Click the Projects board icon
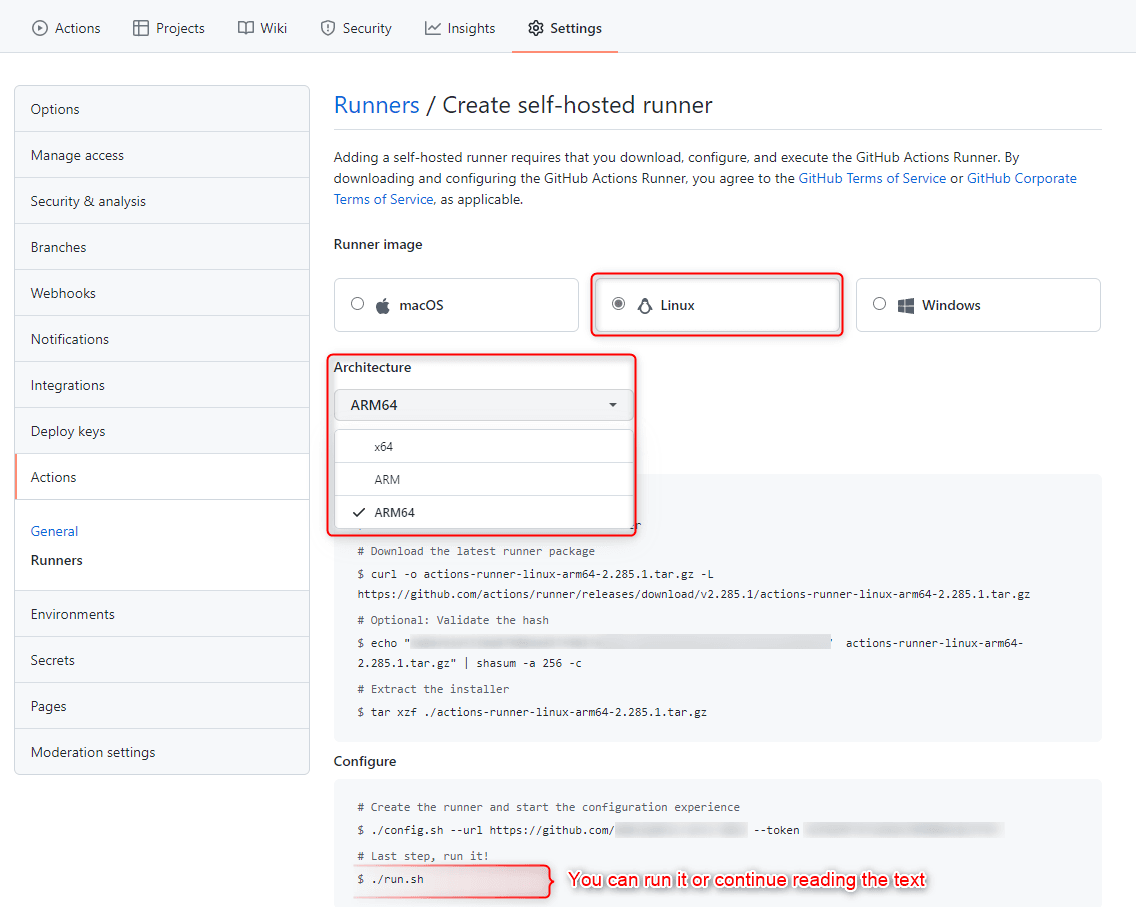Viewport: 1136px width, 907px height. [141, 28]
